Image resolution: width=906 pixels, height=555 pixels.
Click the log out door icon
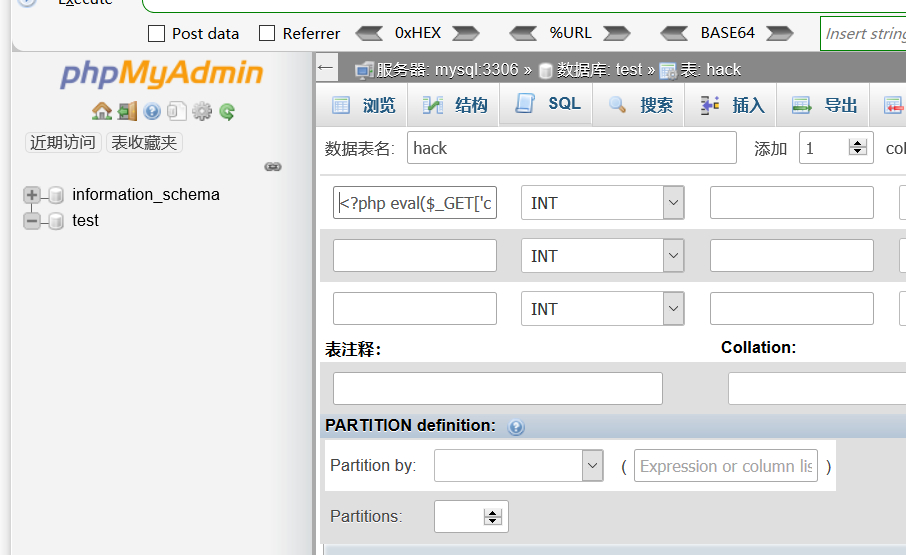tap(126, 111)
